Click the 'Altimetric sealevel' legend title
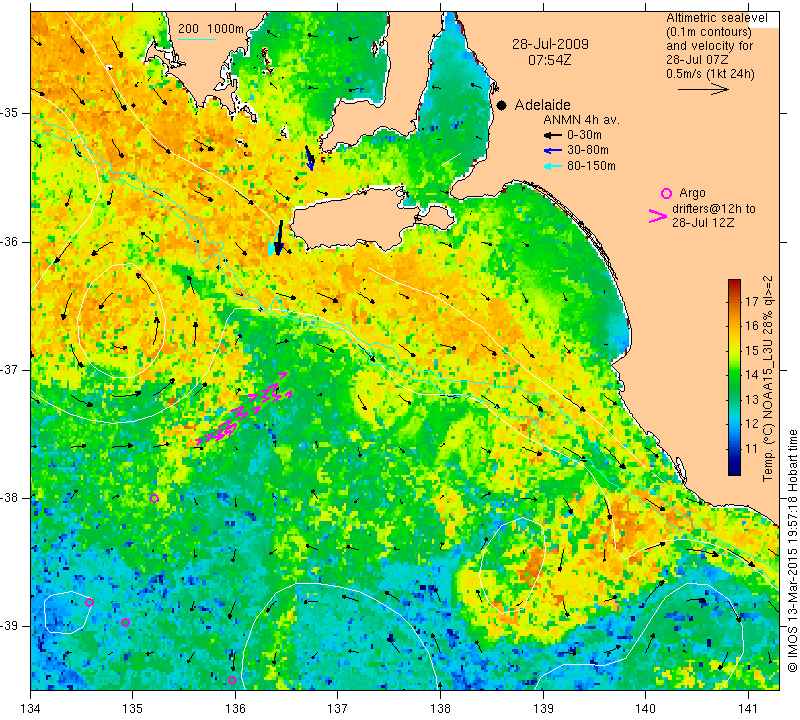Viewport: 800px width, 720px height. (x=717, y=18)
